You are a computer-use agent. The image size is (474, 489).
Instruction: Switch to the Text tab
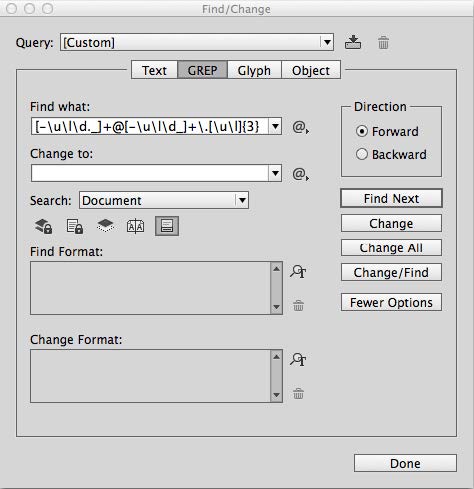pyautogui.click(x=154, y=70)
